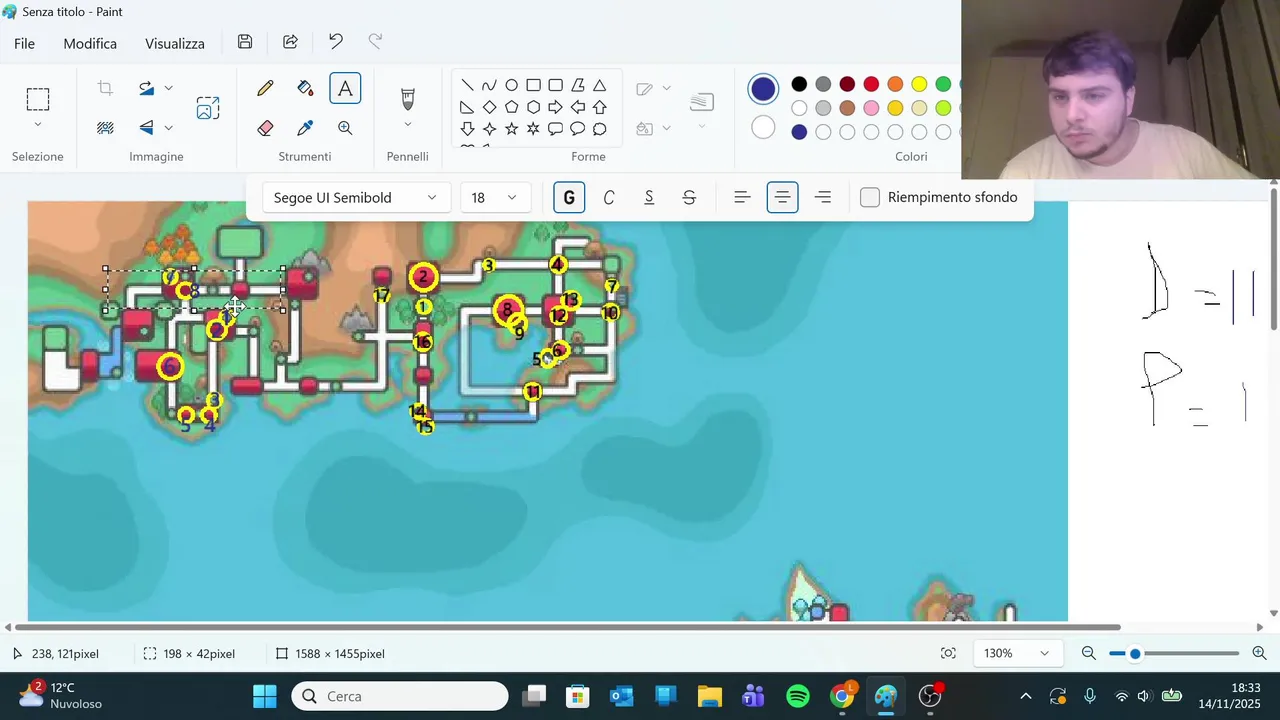Select the Pentagon shape
Viewport: 1280px width, 720px height.
click(511, 107)
